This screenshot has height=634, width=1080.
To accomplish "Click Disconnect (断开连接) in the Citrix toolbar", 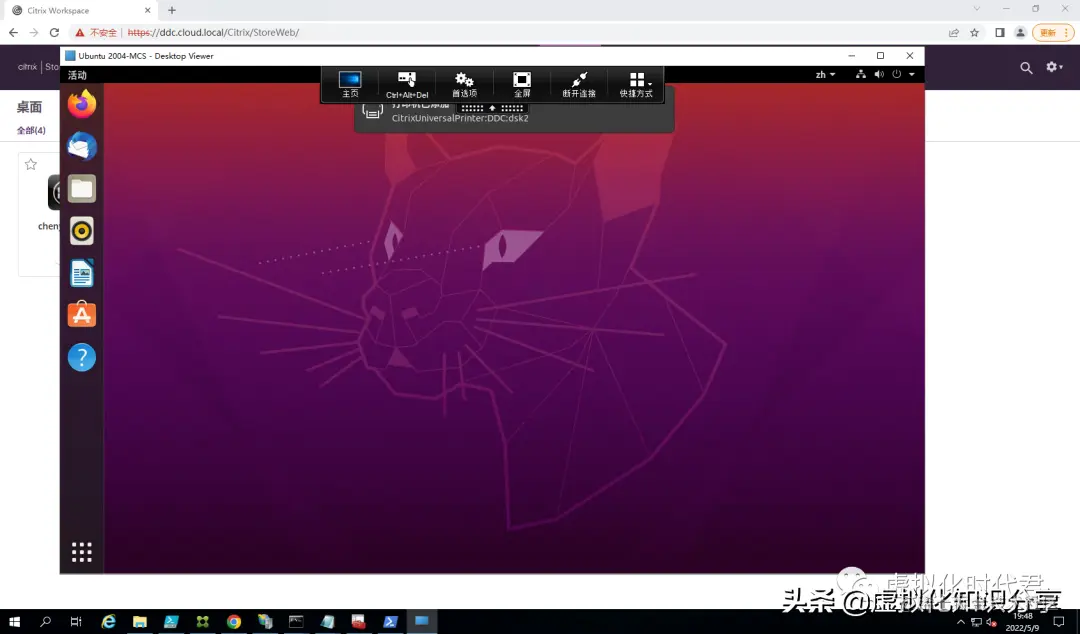I will (579, 84).
